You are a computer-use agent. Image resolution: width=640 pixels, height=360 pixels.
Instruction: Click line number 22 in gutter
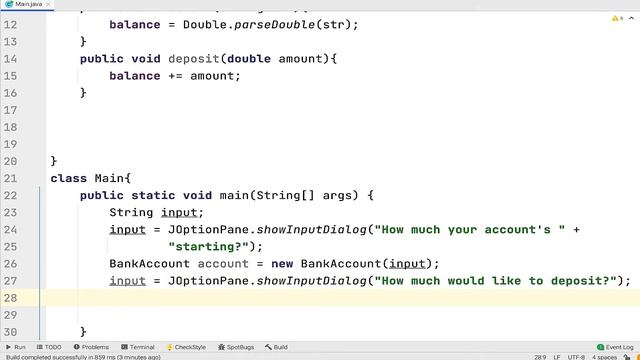pyautogui.click(x=11, y=195)
